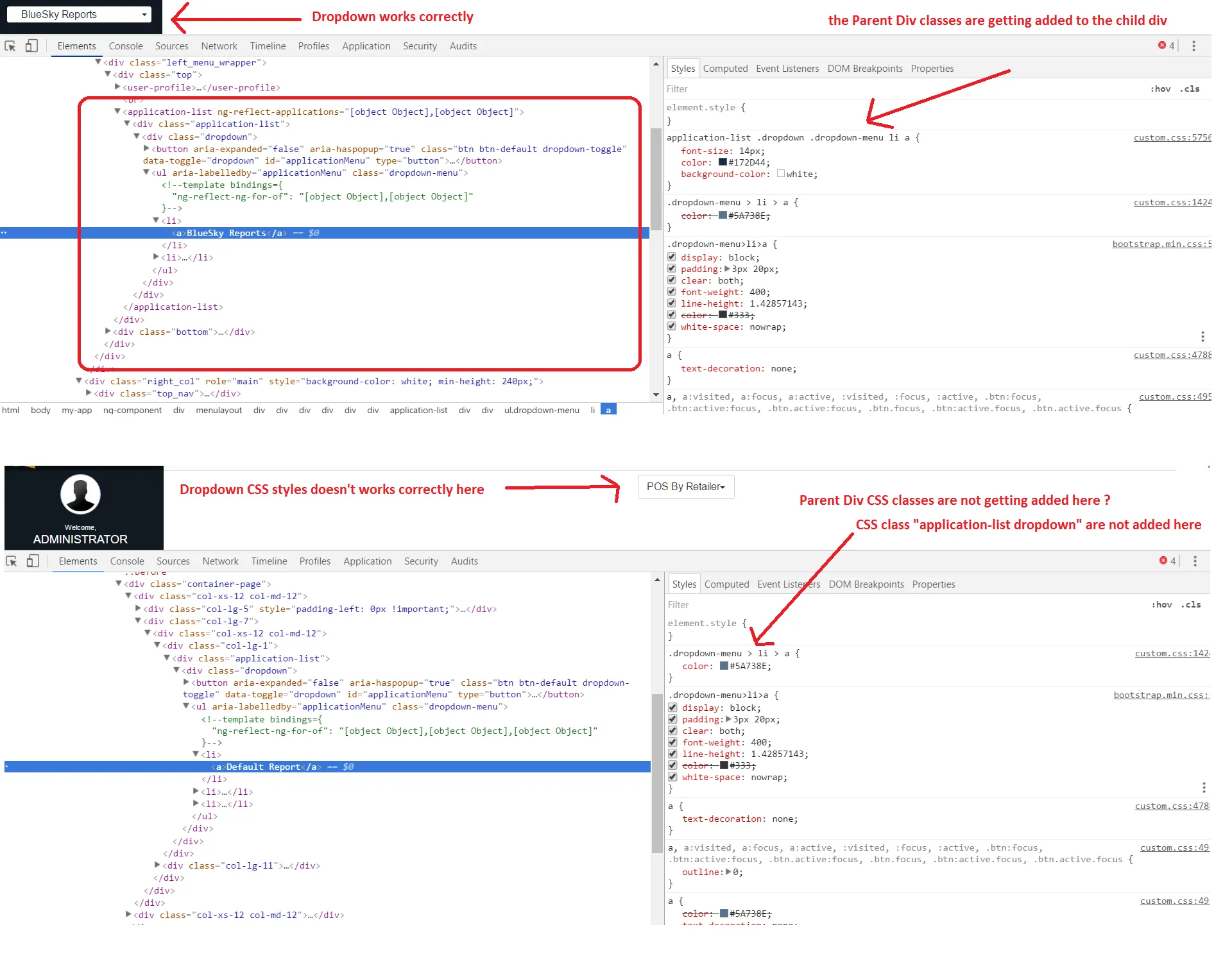Toggle device toolbar icon in bottom DevTools
Screen dimensions: 1232x961
[33, 561]
